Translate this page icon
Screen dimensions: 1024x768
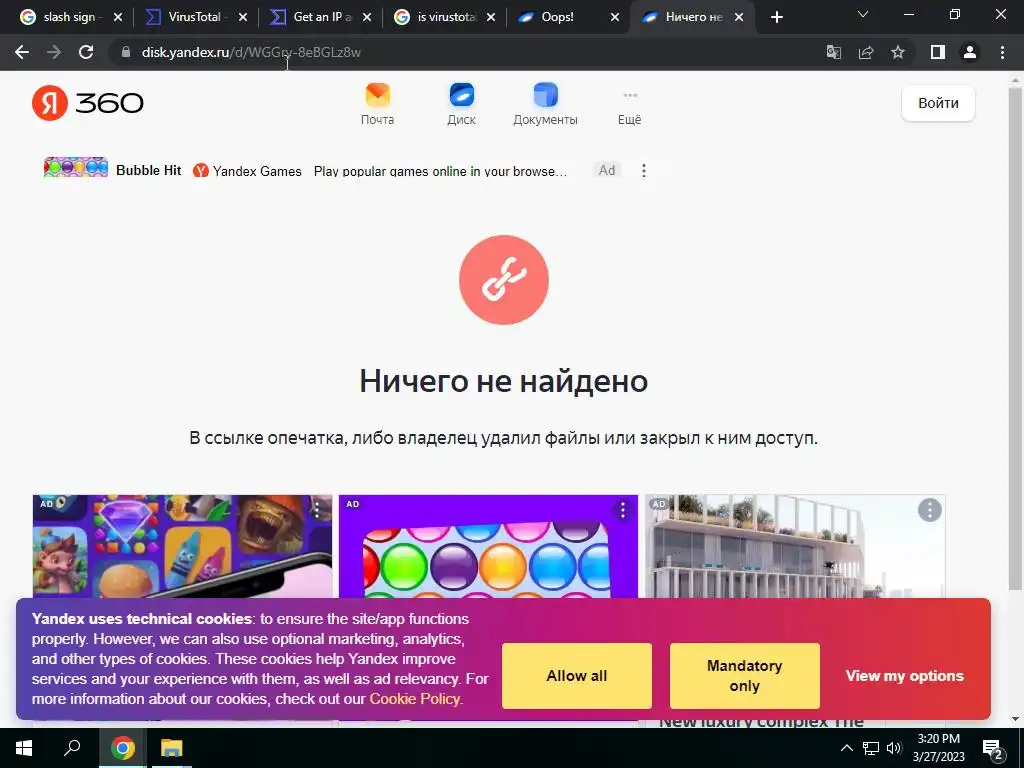(834, 52)
